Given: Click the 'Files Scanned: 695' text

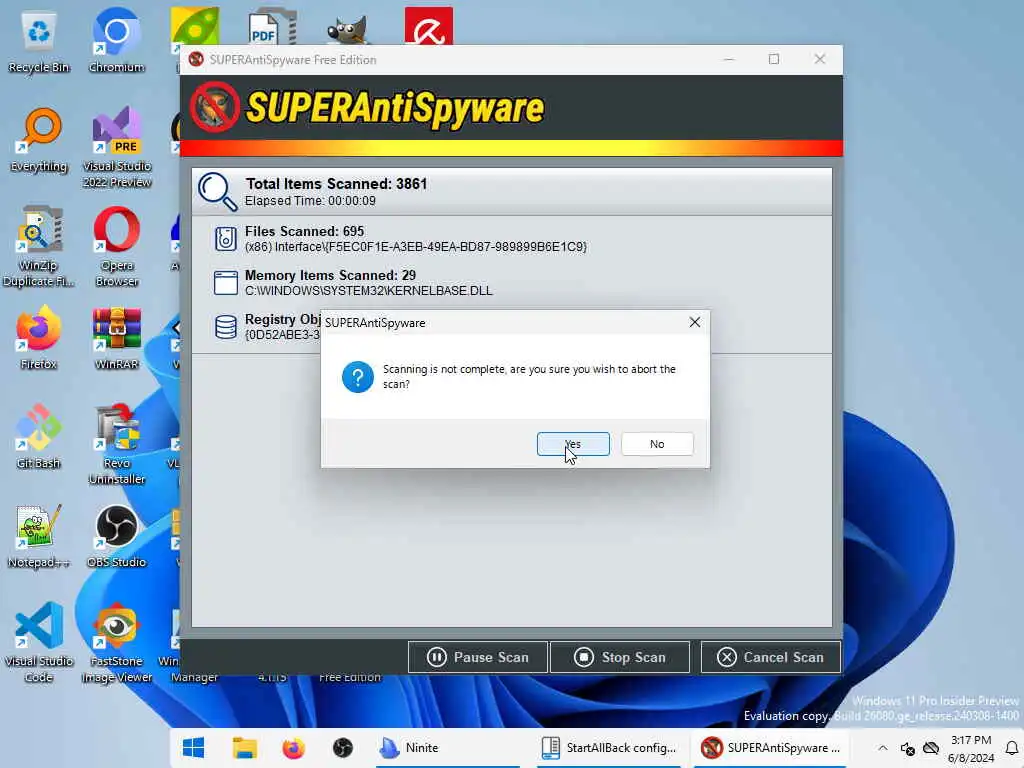Looking at the screenshot, I should click(304, 231).
